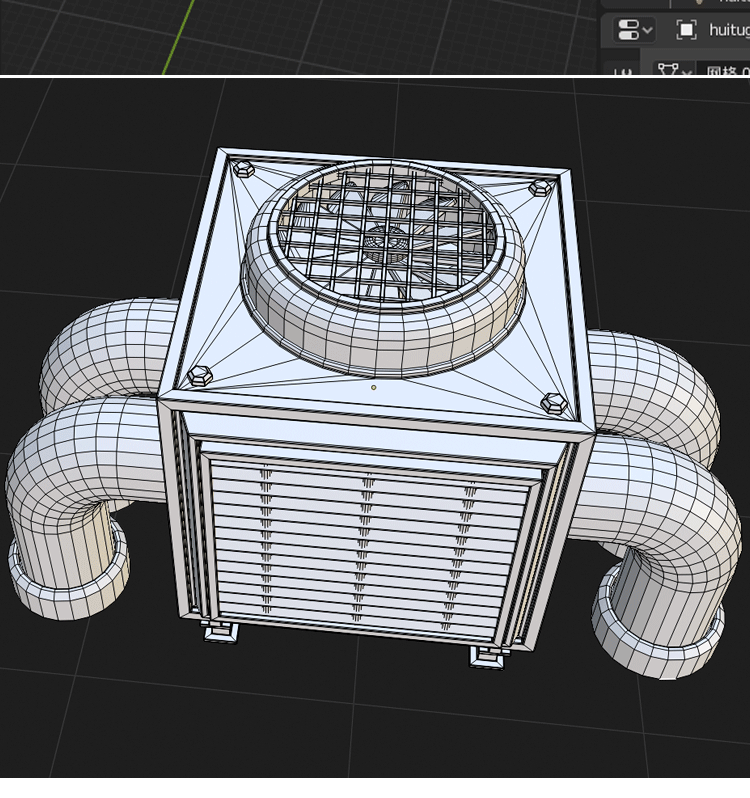This screenshot has height=798, width=750.
Task: Click the object origin dot on top panel
Action: tap(374, 387)
